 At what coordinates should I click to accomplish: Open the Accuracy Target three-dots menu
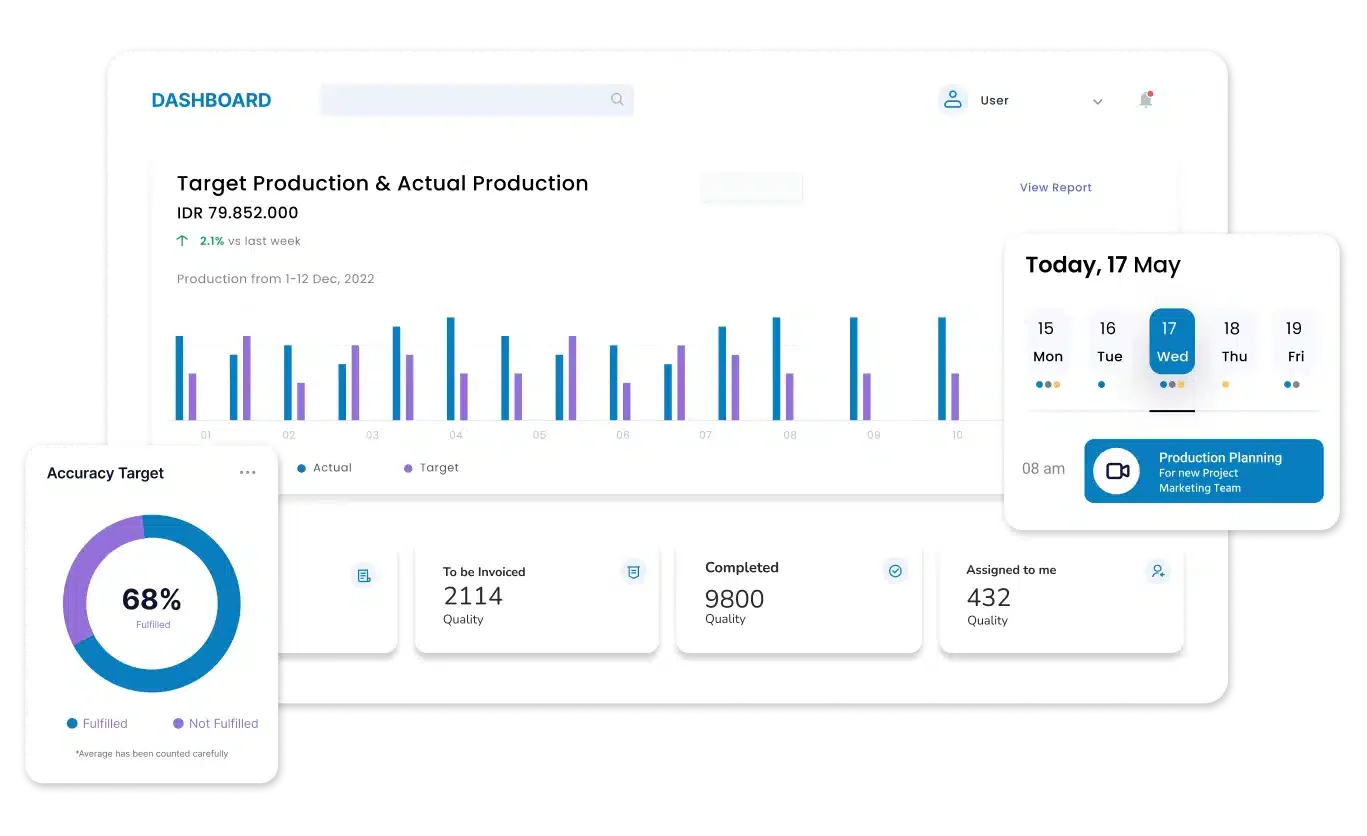(x=247, y=473)
